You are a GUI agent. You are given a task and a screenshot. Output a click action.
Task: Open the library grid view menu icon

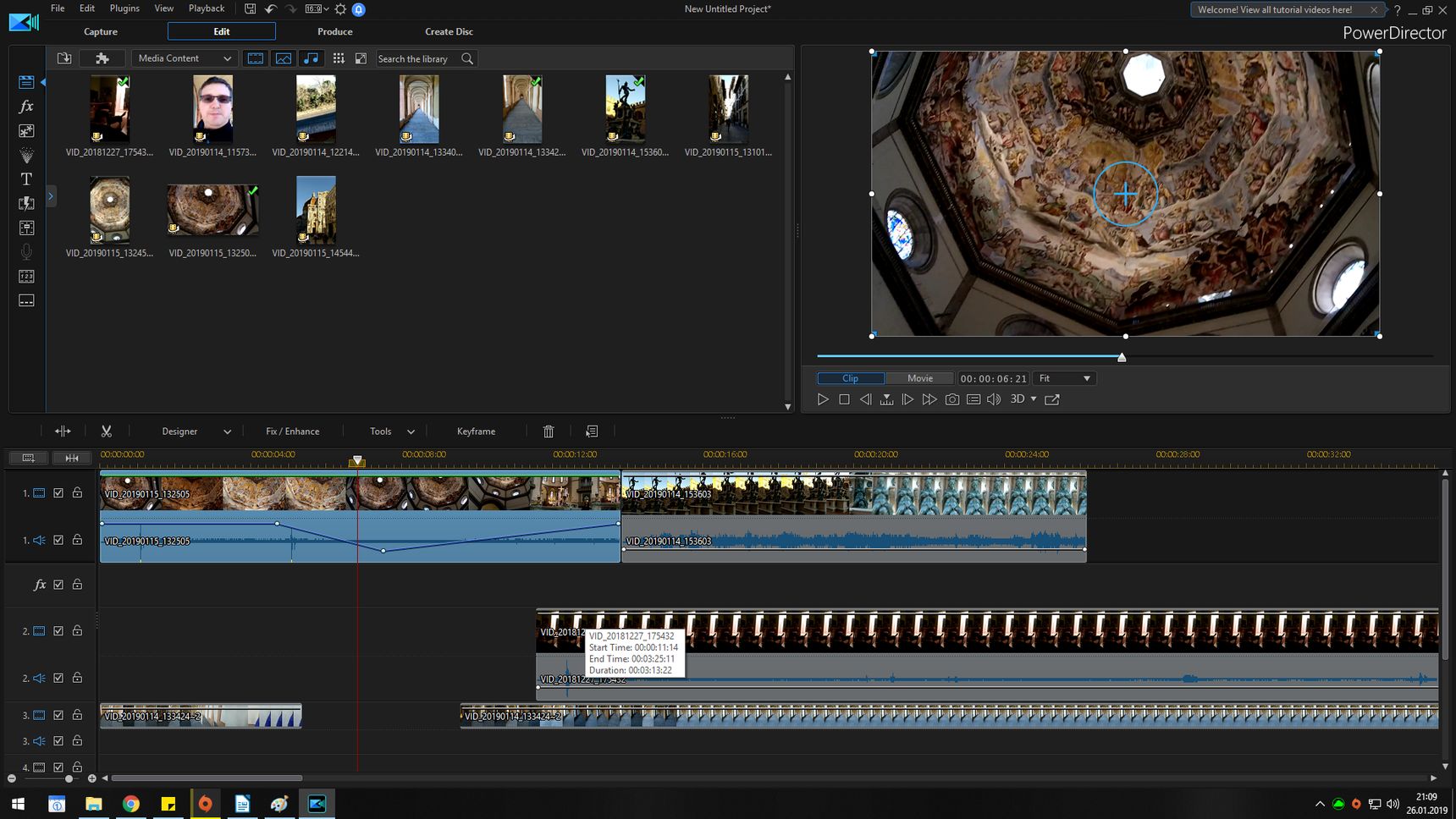[x=339, y=58]
